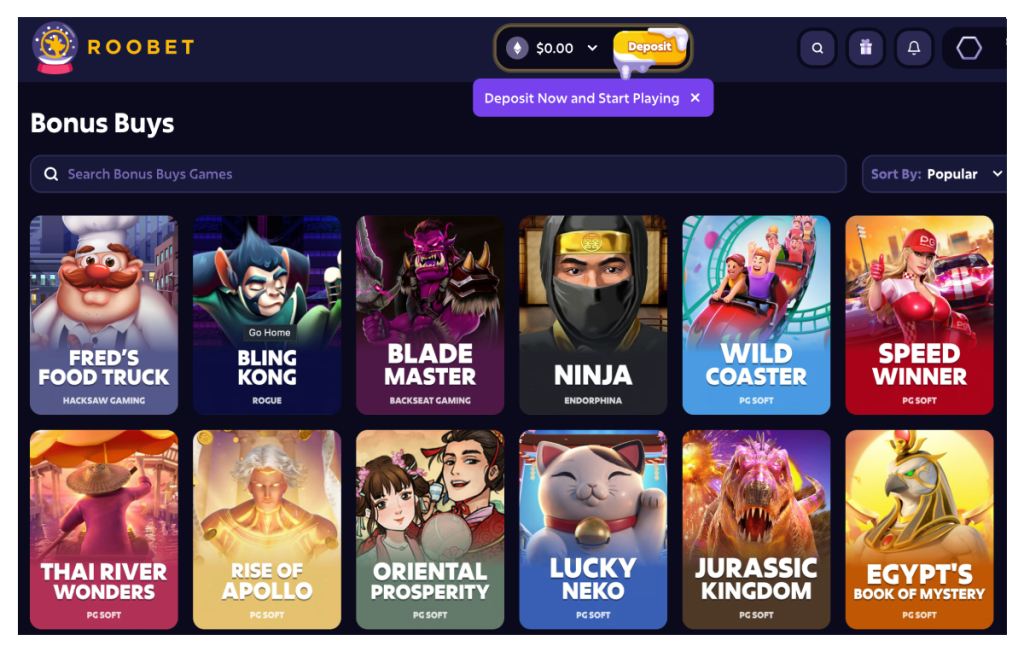Click the ROOBET wordmark link

click(141, 48)
